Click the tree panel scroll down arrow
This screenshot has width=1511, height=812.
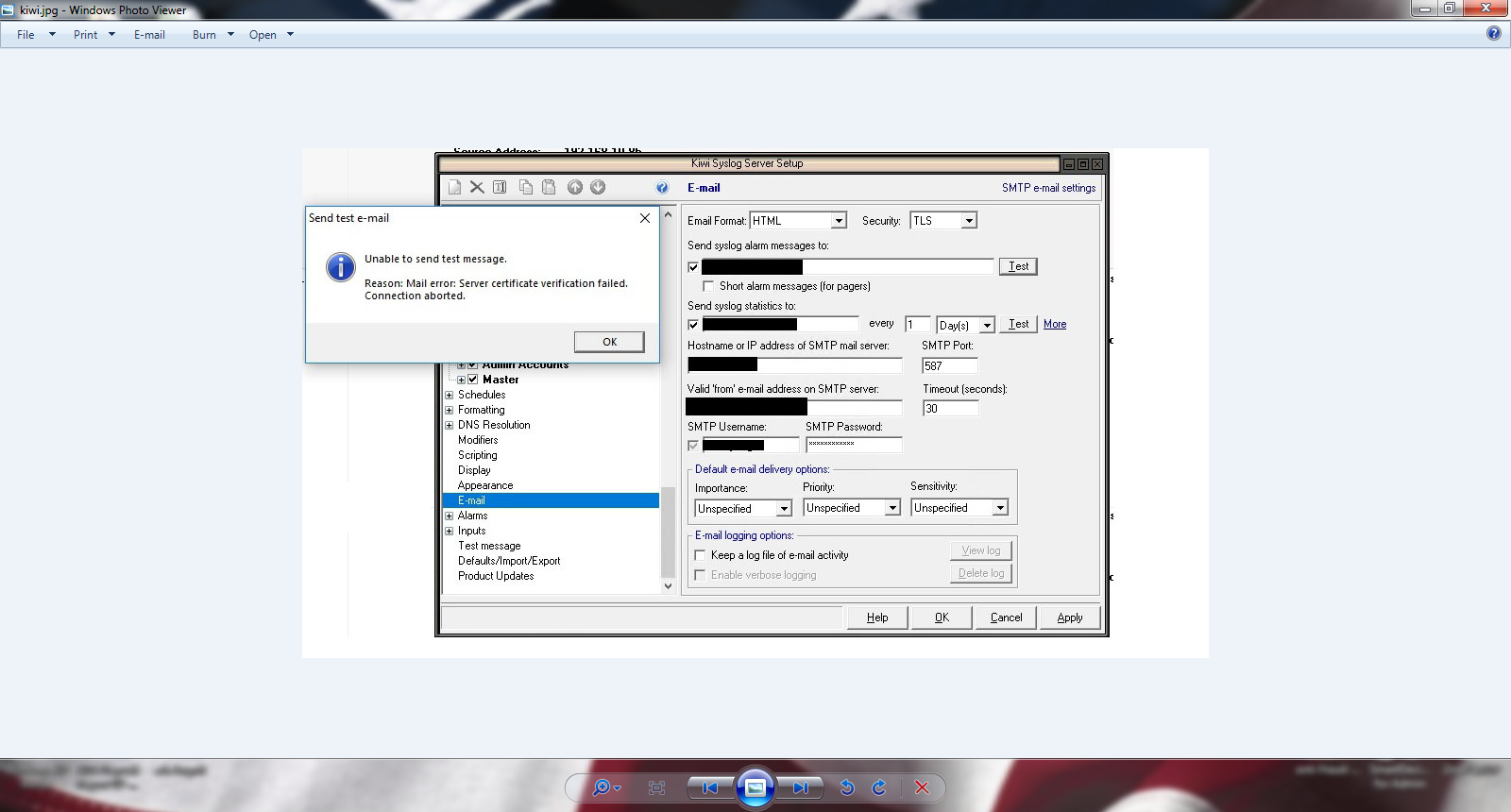(668, 585)
